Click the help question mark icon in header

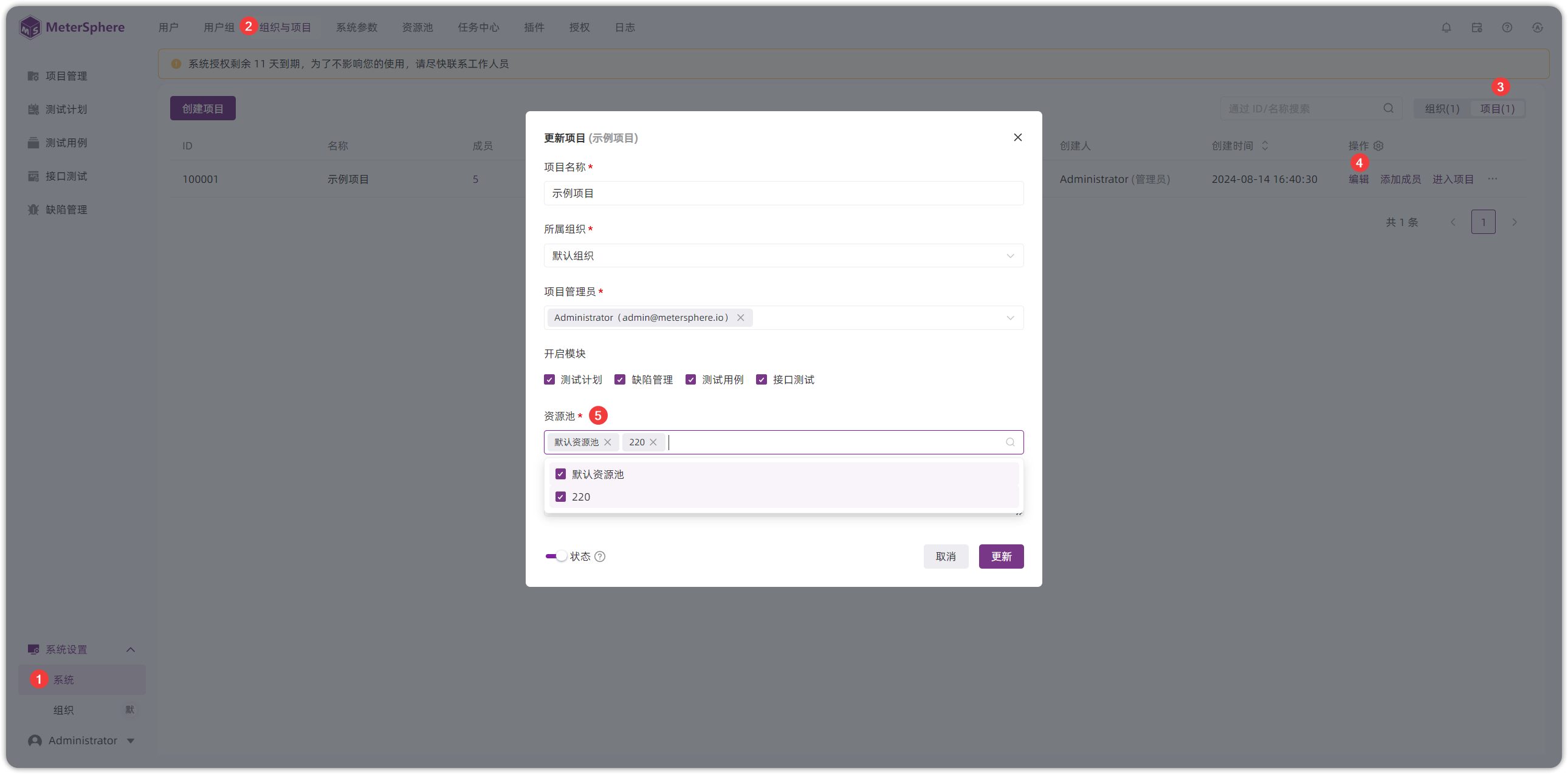click(1507, 27)
